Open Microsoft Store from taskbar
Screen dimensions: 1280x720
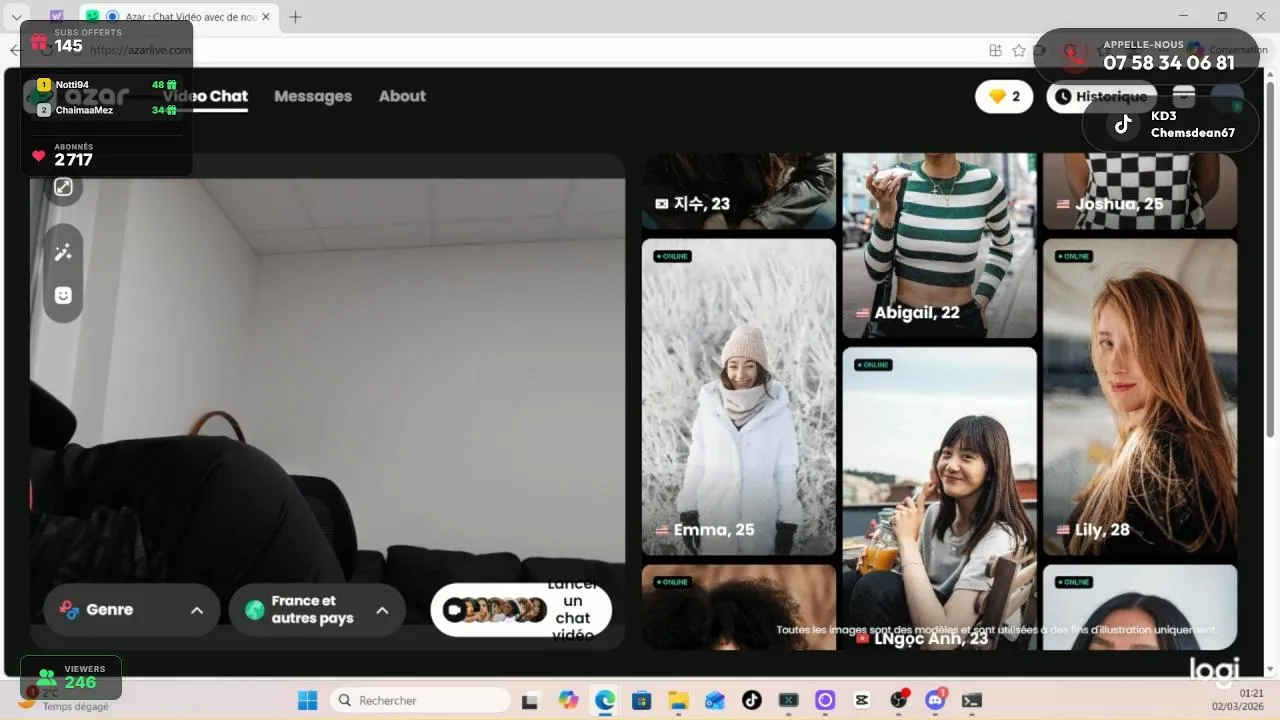[x=641, y=701]
